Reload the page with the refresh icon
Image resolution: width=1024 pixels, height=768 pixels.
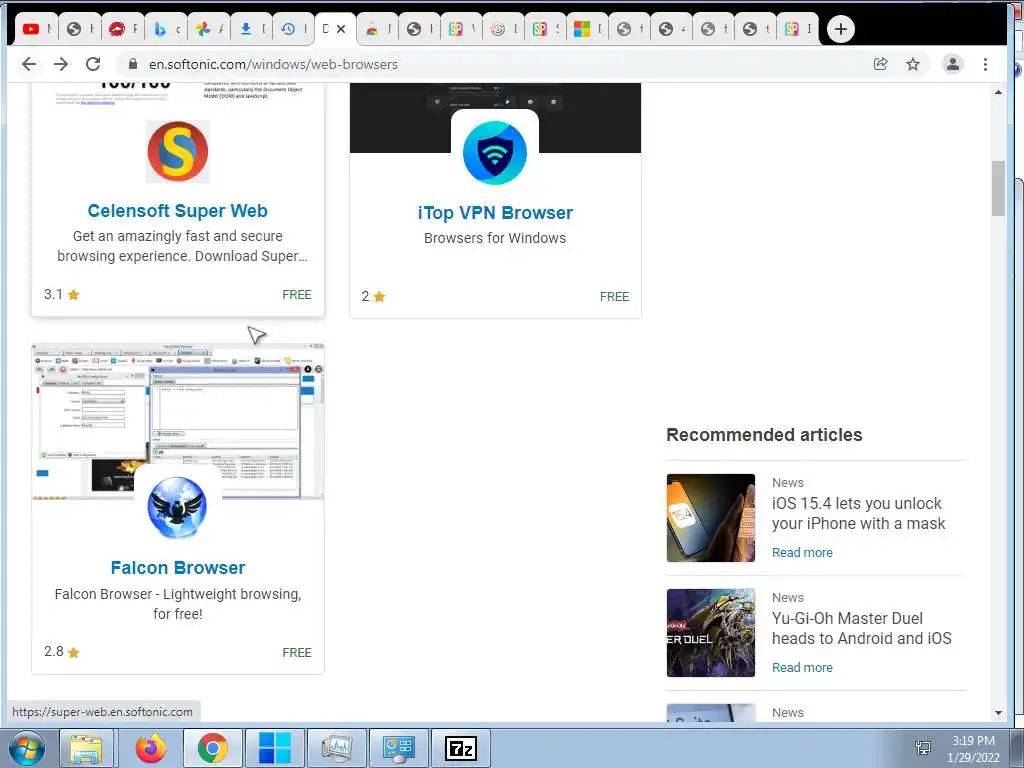click(x=93, y=64)
